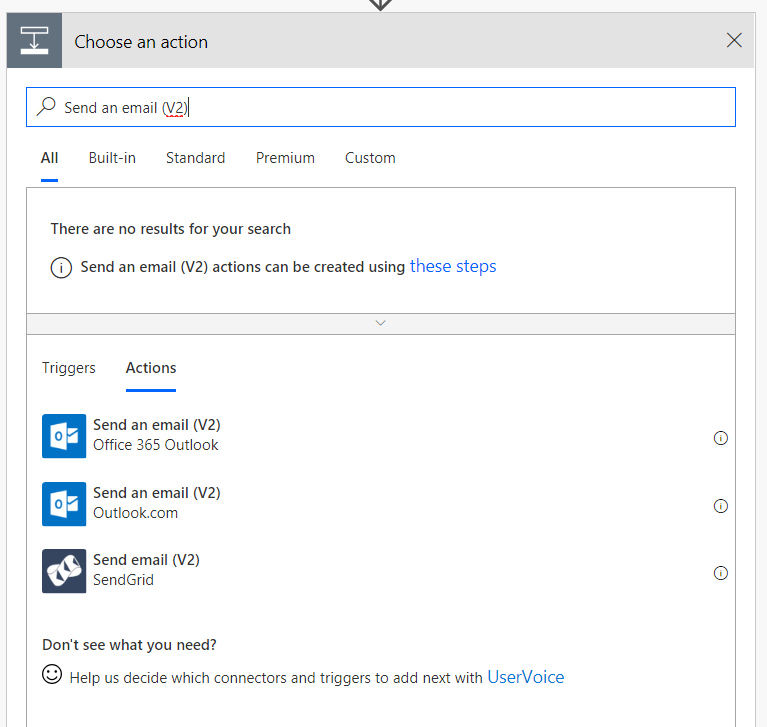Show info for SendGrid Send email action
This screenshot has height=727, width=767.
tap(720, 573)
